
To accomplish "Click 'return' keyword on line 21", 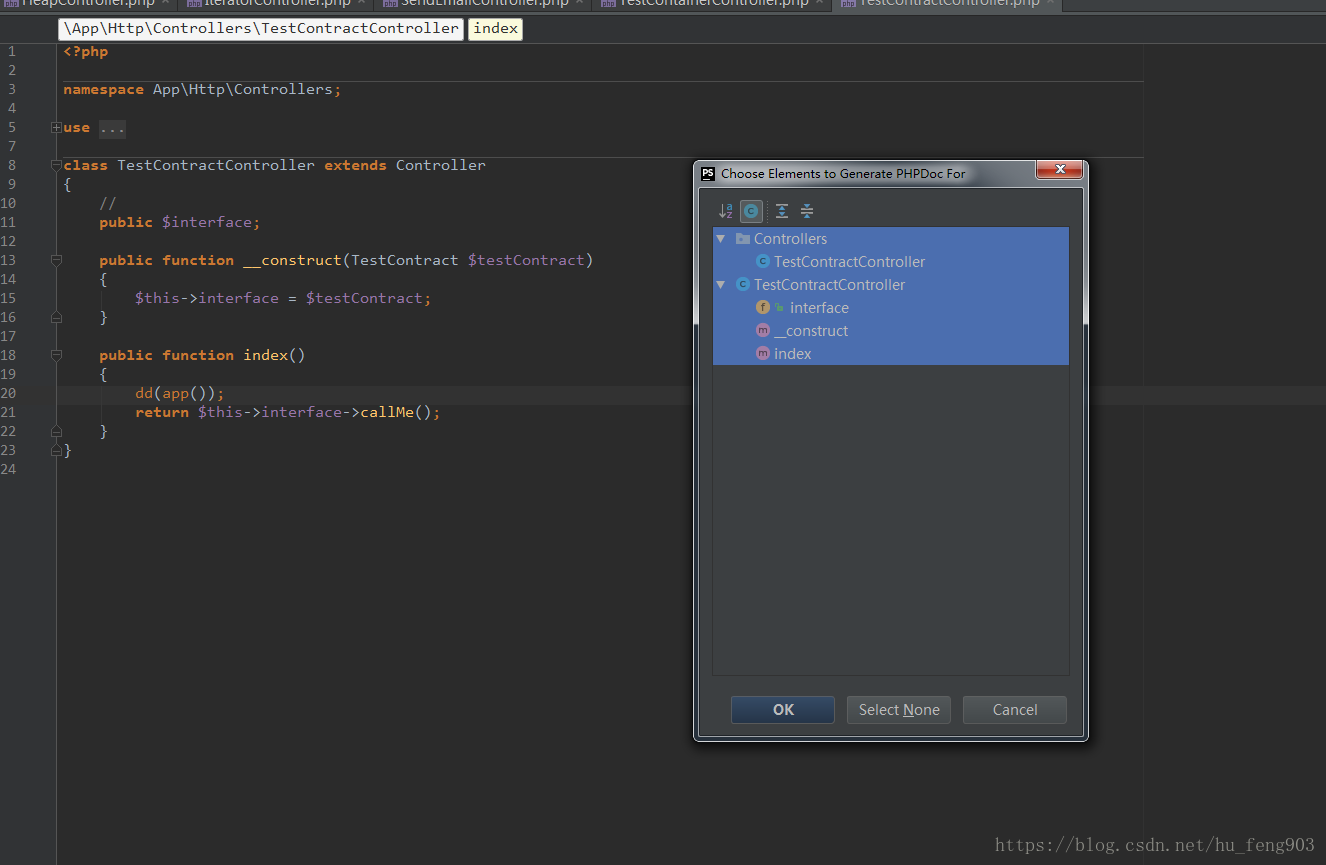I will (162, 412).
